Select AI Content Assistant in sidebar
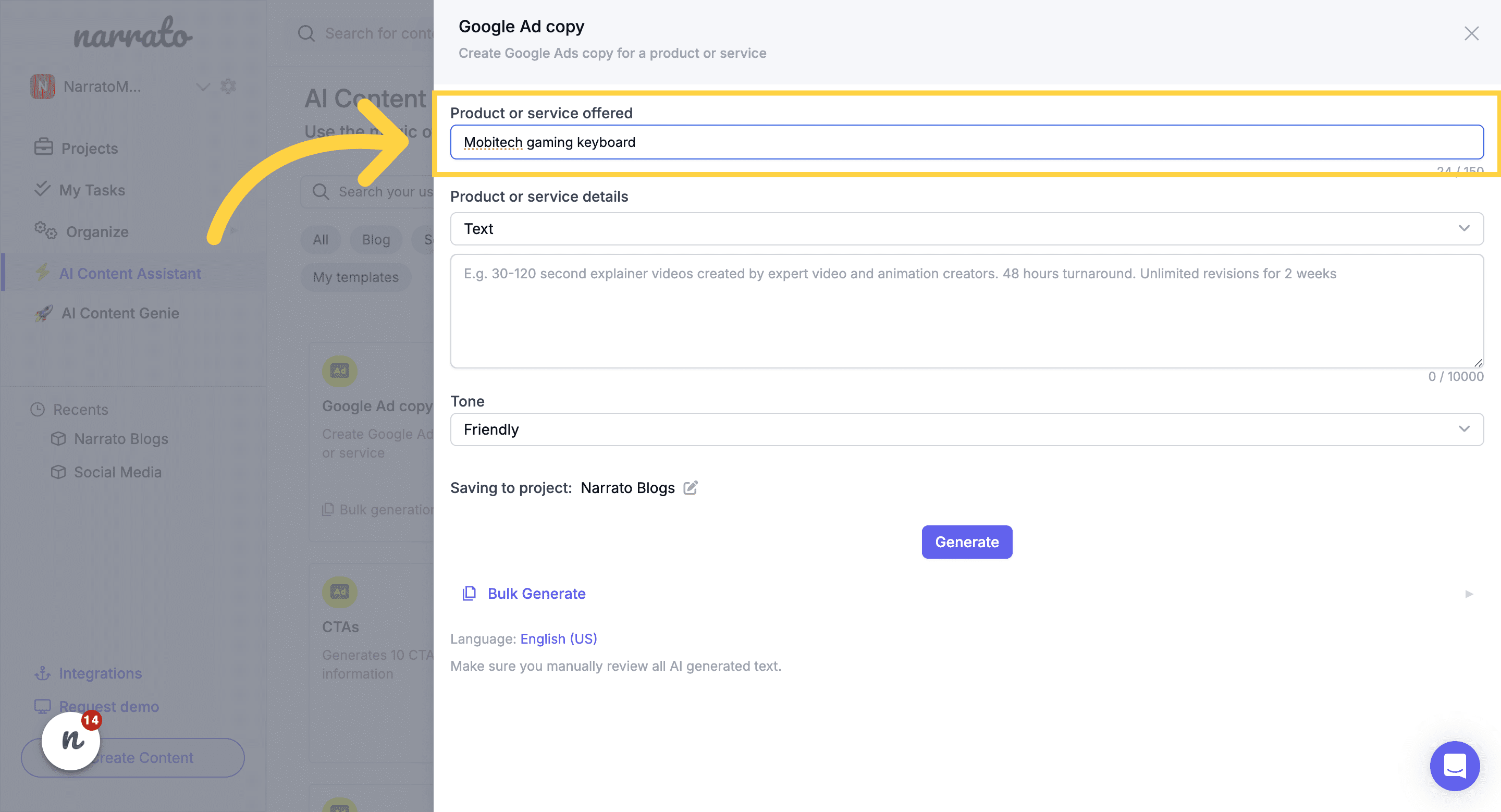 pos(130,273)
